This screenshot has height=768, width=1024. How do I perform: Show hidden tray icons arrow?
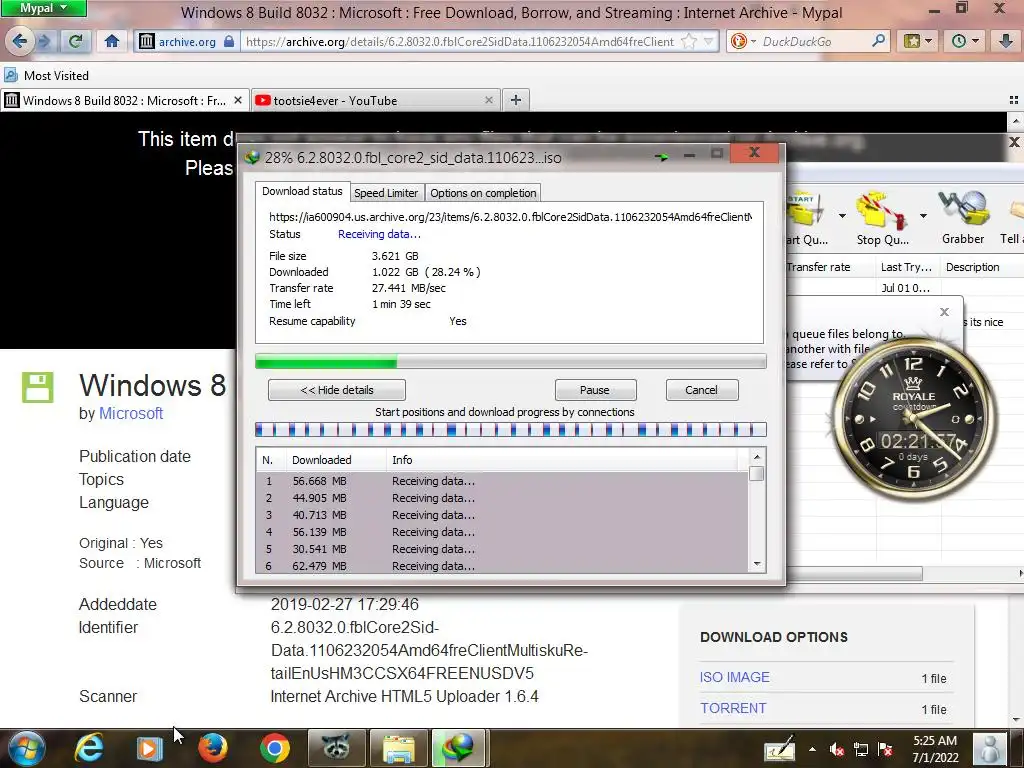812,749
